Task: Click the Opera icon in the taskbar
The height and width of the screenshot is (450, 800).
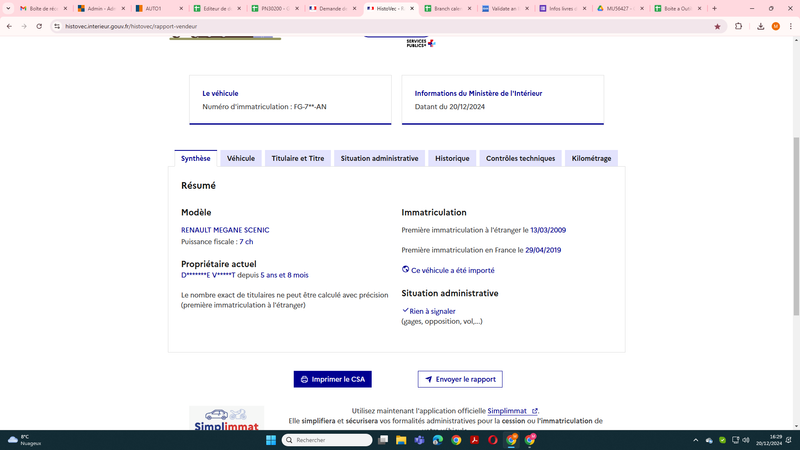Action: [492, 440]
